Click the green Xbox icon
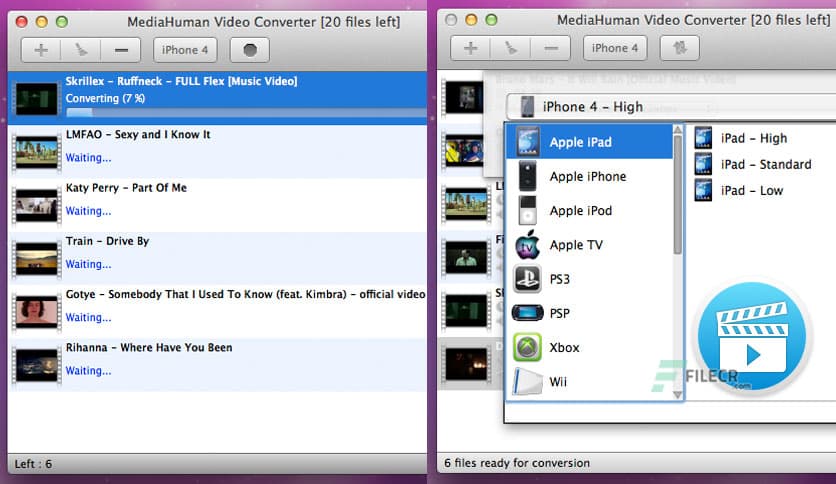This screenshot has width=836, height=484. (x=527, y=347)
